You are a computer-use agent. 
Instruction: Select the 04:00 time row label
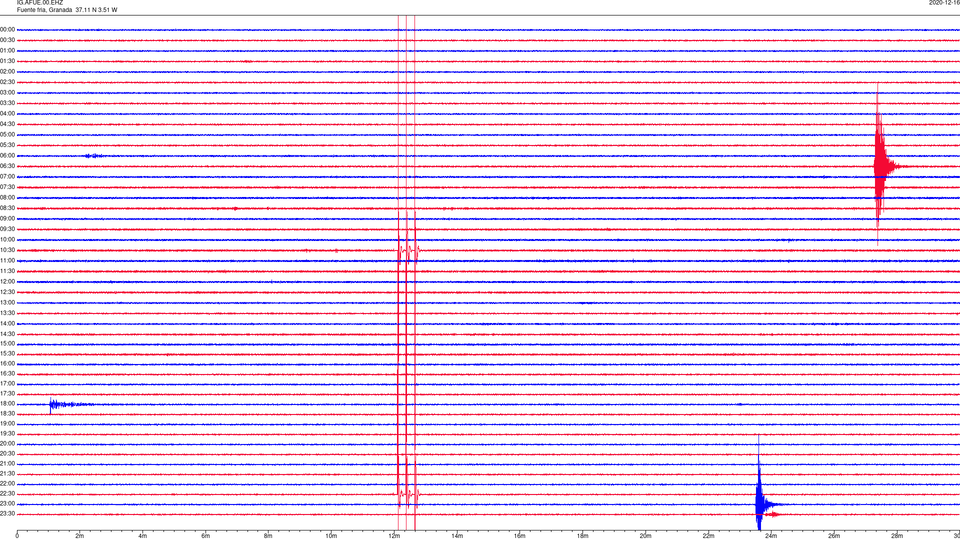coord(7,113)
